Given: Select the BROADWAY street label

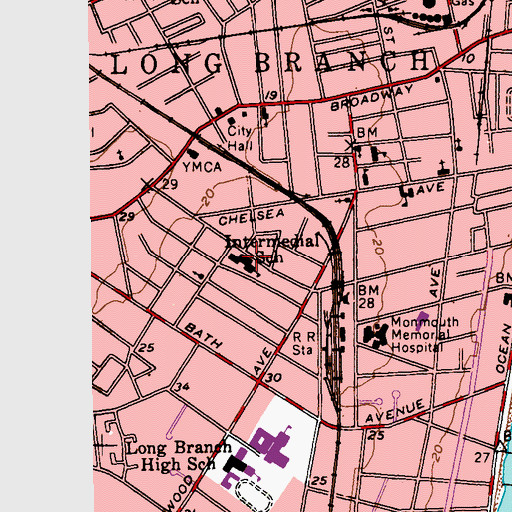Looking at the screenshot, I should (372, 98).
